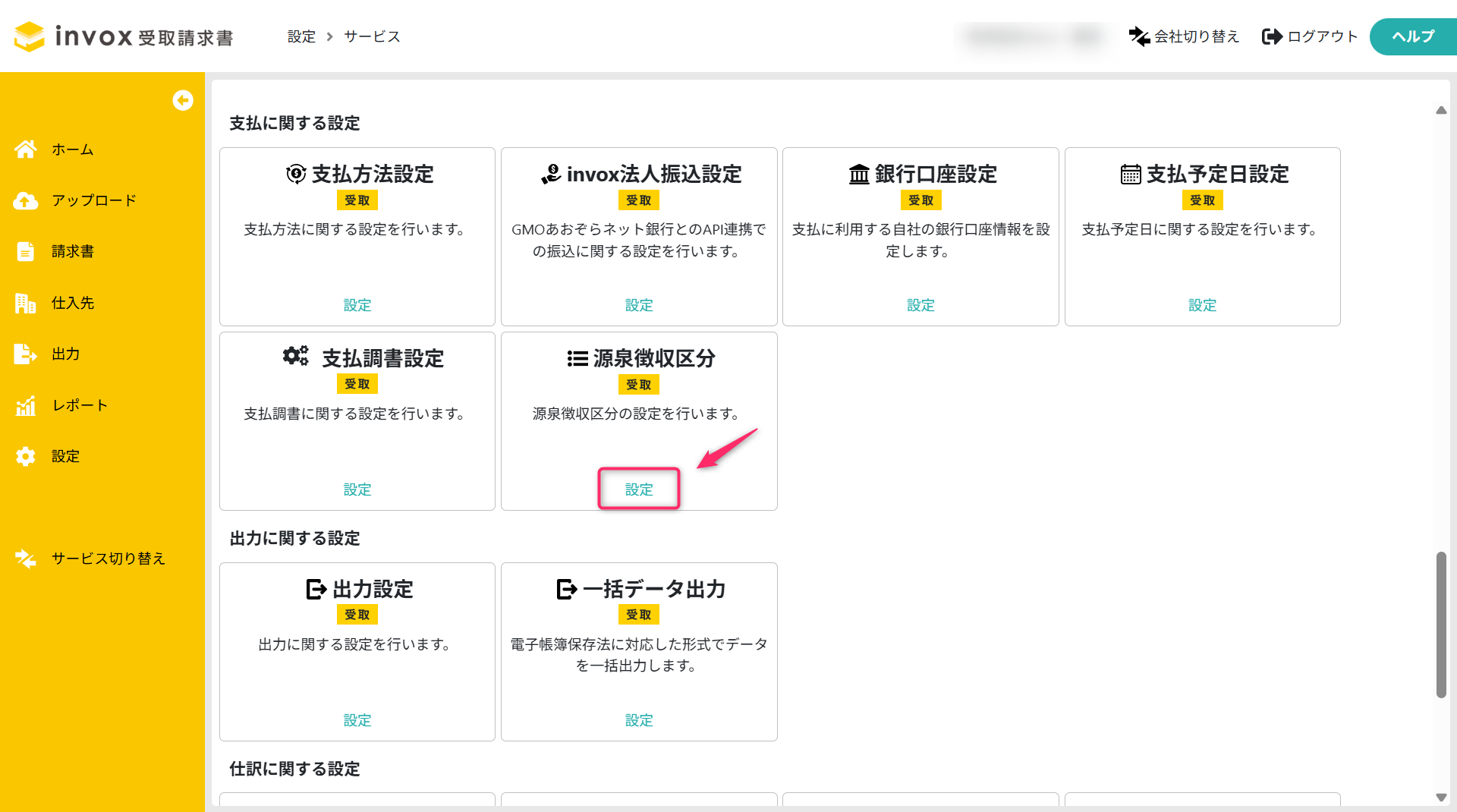Open 設定 link under 支払方法設定
This screenshot has height=812, width=1457.
point(357,305)
